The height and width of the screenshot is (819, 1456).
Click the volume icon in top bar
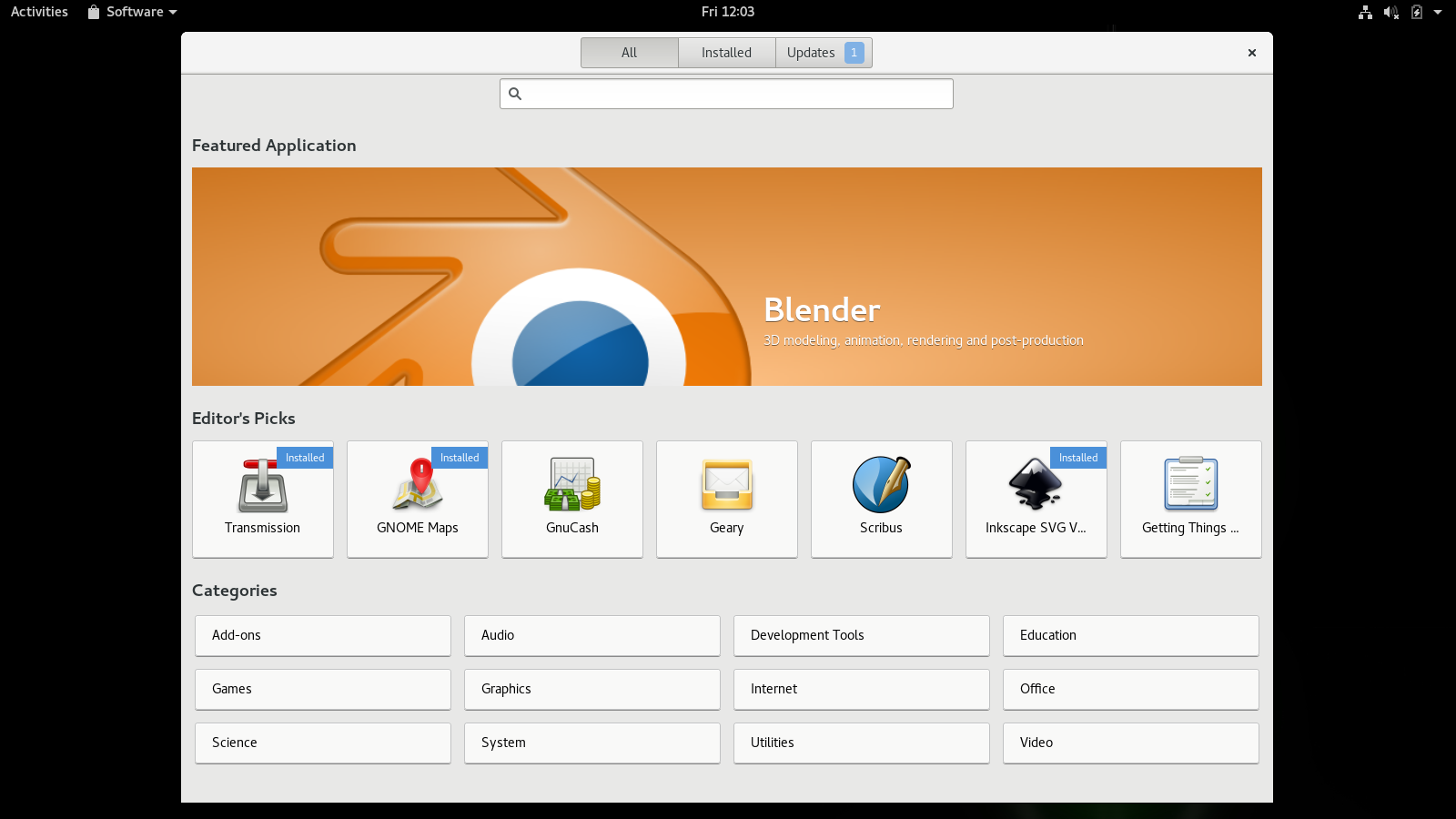1390,12
